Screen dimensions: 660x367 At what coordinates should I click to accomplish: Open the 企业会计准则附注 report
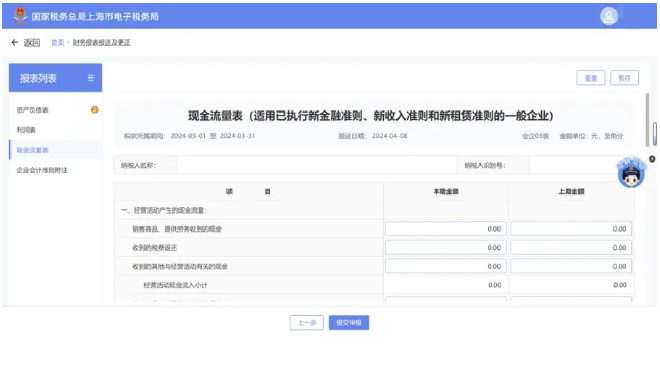(42, 170)
